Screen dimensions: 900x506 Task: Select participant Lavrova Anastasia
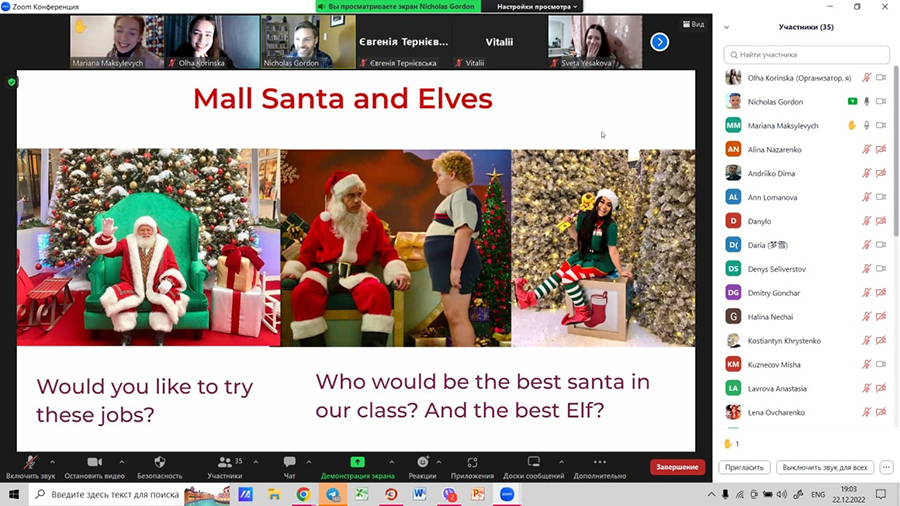(x=806, y=388)
